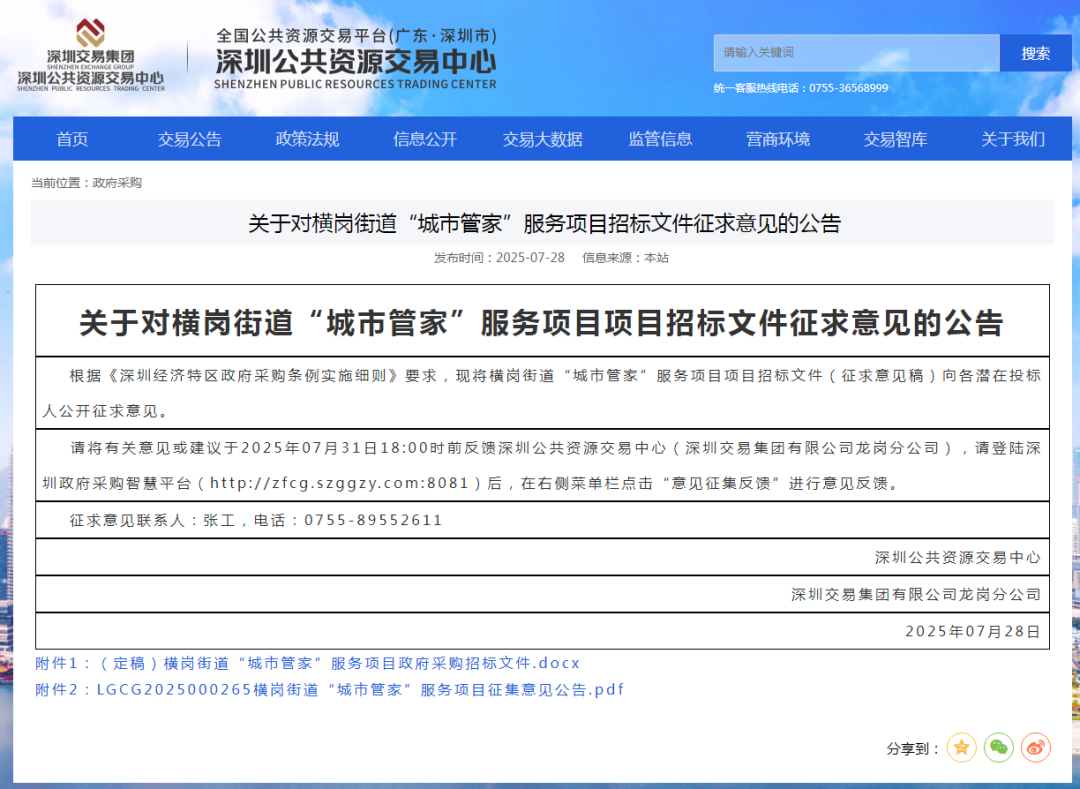Open attachment 2 LGCG2025000265 pdf file
1080x789 pixels.
(329, 689)
